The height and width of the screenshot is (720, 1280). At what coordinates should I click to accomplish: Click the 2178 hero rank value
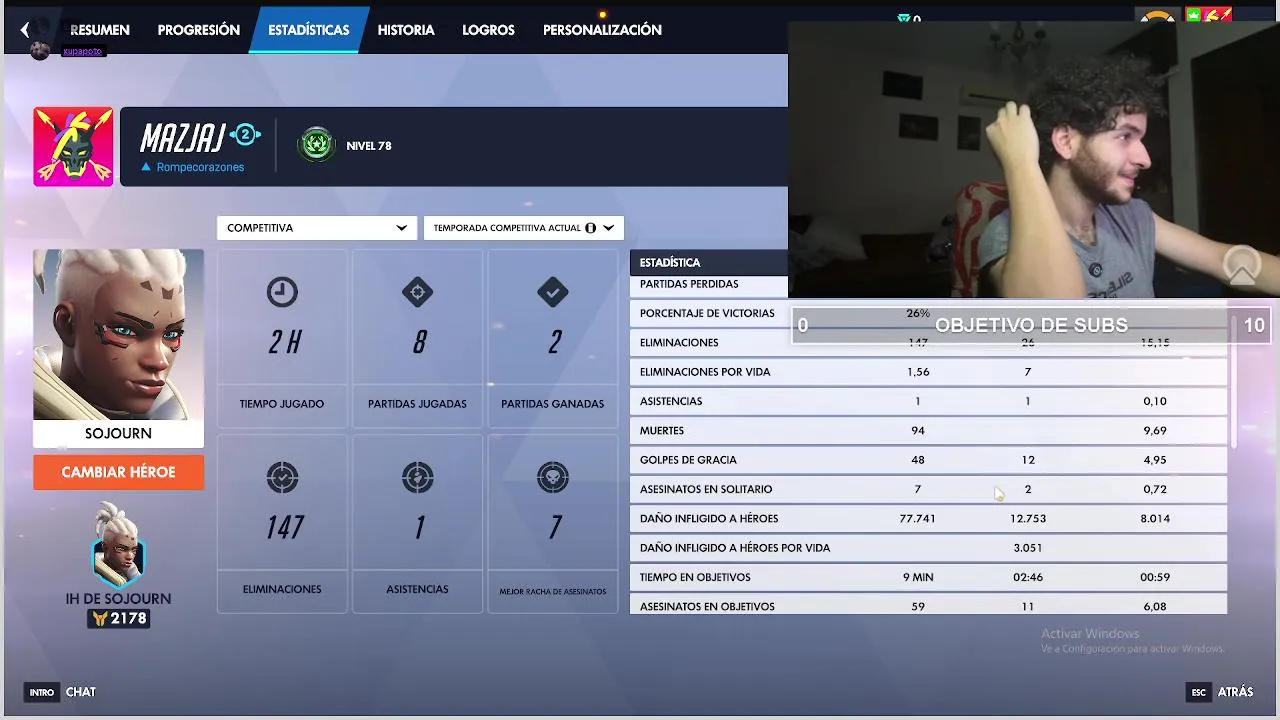[x=118, y=619]
